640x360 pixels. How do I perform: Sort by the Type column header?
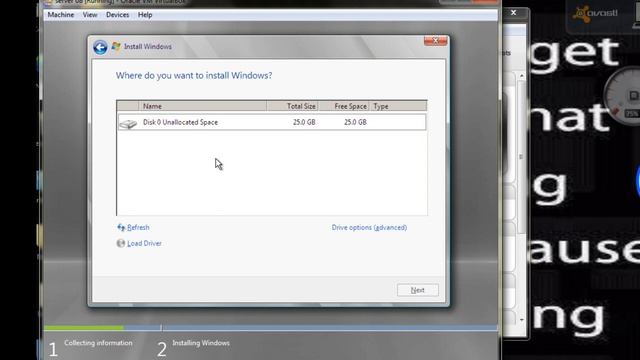click(x=398, y=106)
